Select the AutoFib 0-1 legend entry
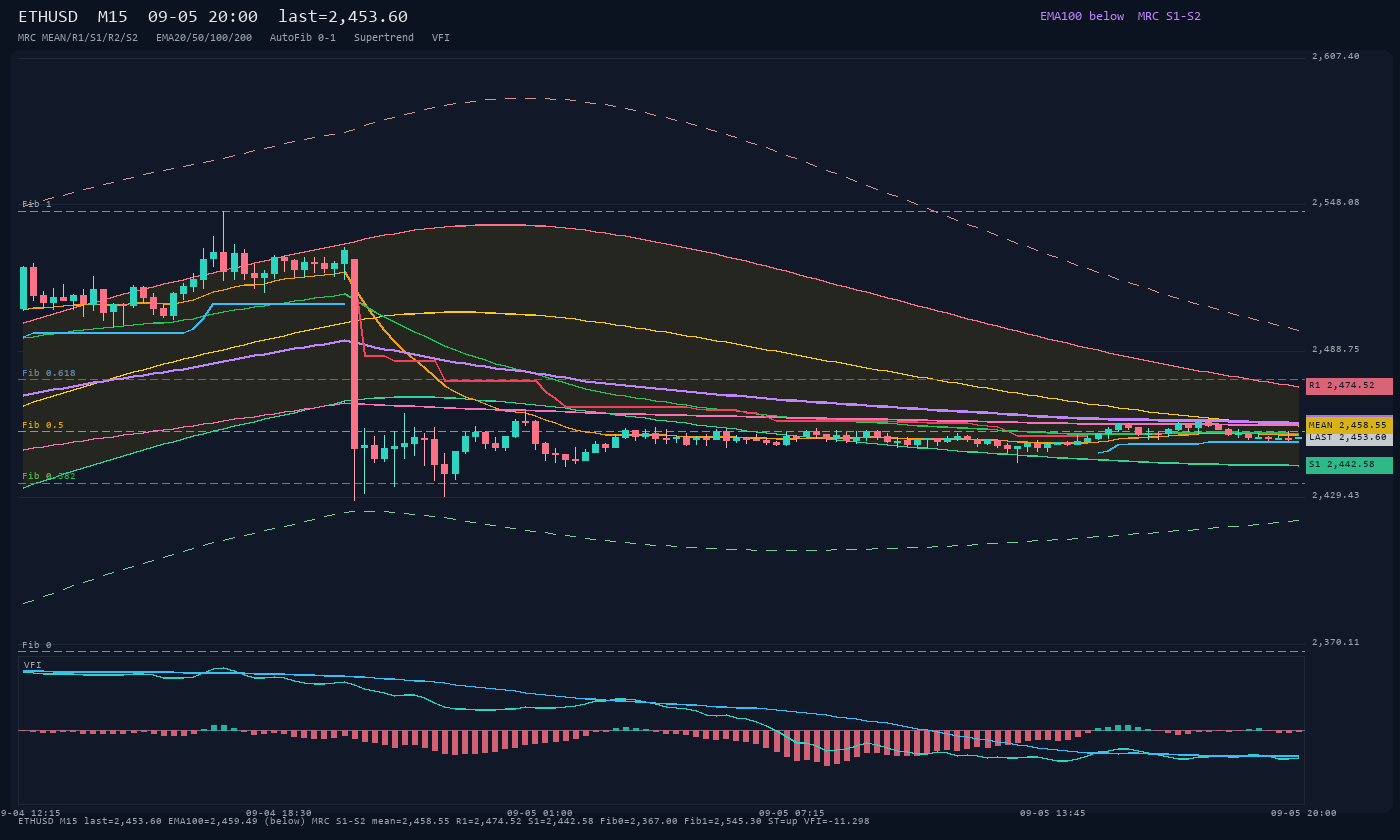The image size is (1400, 840). click(x=303, y=37)
